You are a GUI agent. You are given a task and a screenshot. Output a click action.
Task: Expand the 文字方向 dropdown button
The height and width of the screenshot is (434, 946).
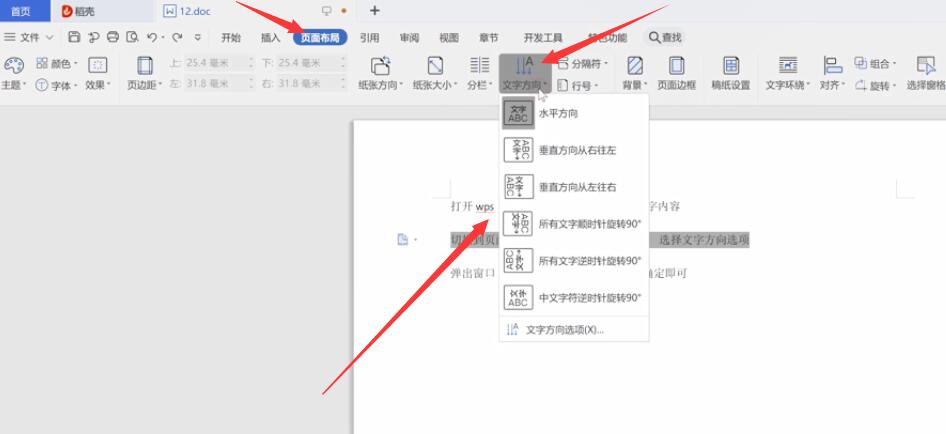point(525,85)
